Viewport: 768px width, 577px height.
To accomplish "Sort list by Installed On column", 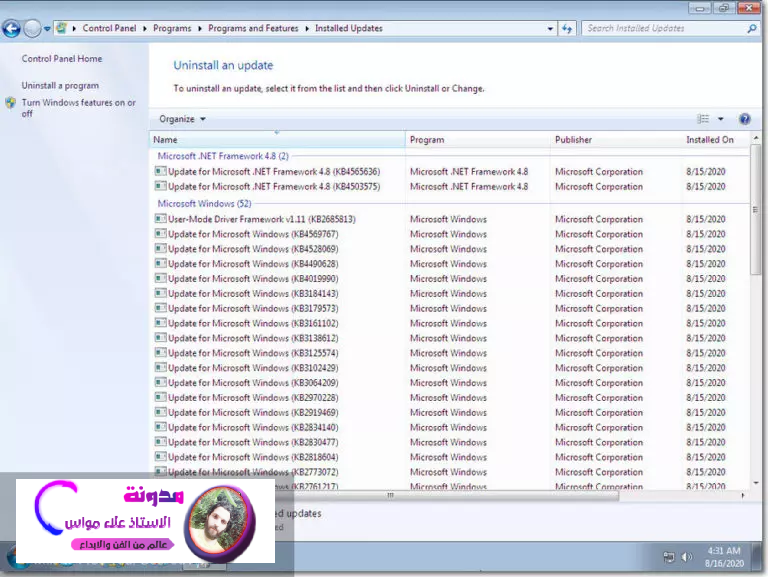I will (x=716, y=140).
